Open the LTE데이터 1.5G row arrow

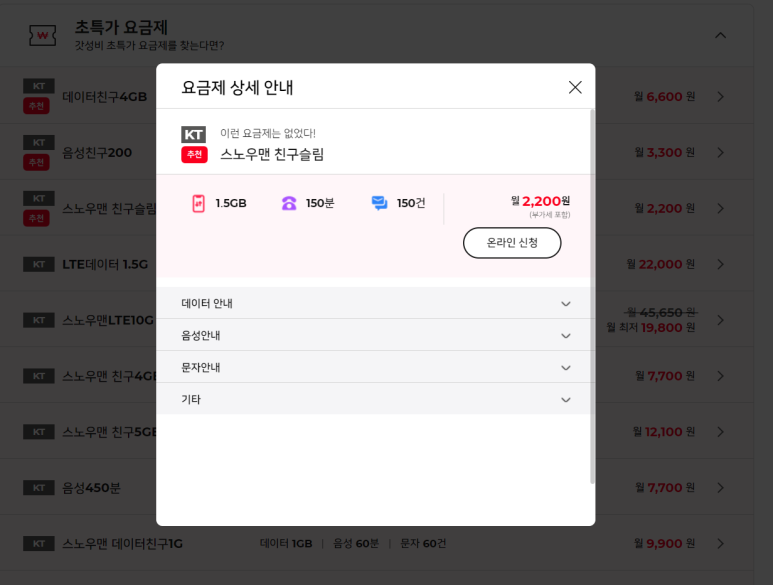pos(720,264)
